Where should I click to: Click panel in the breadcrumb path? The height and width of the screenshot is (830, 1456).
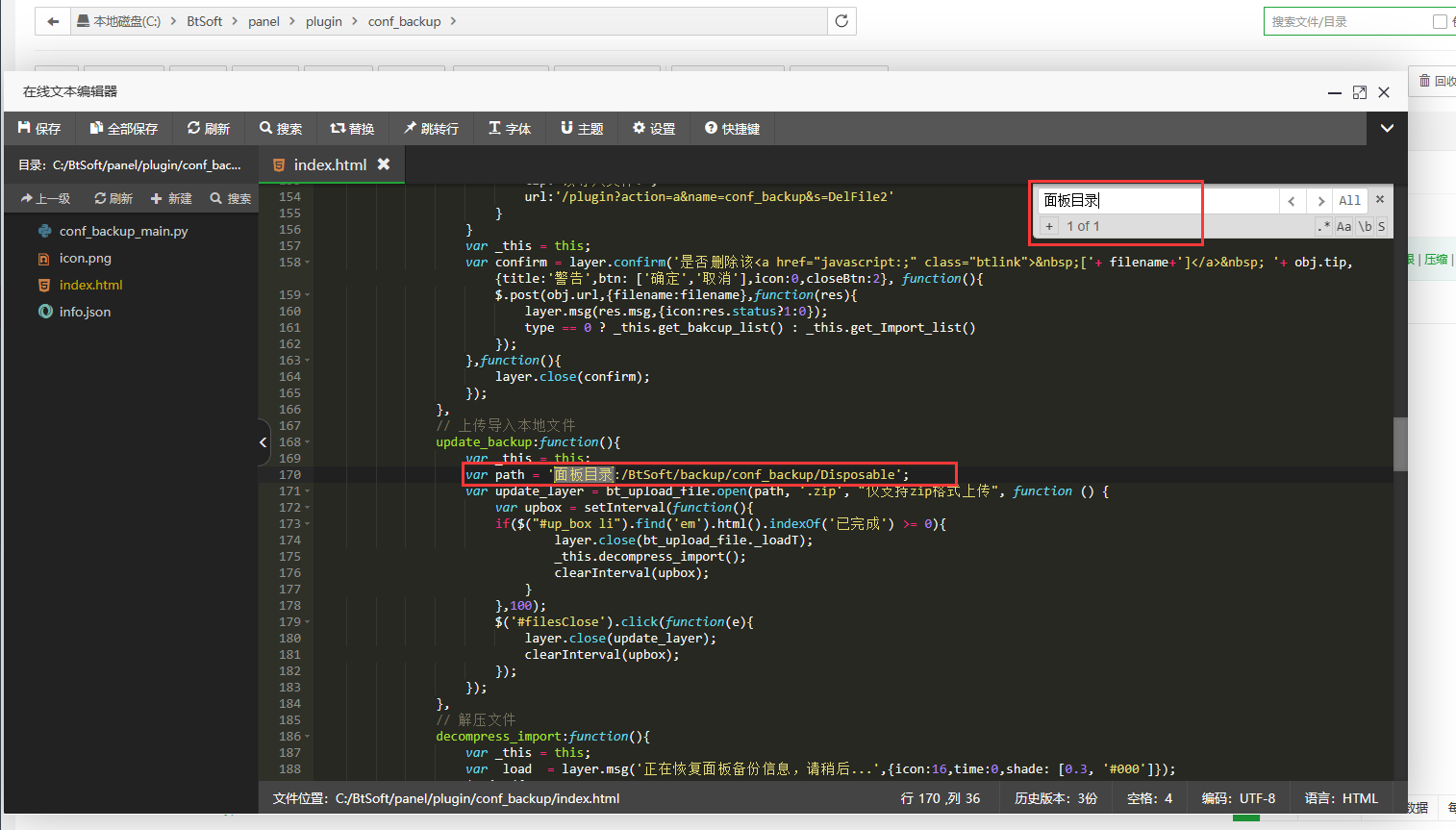coord(264,21)
